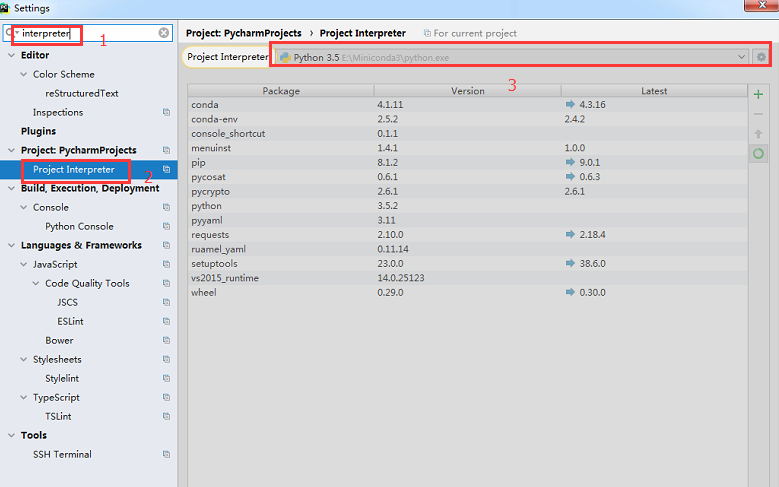
Task: Click the minus uninstall package icon
Action: [x=758, y=114]
